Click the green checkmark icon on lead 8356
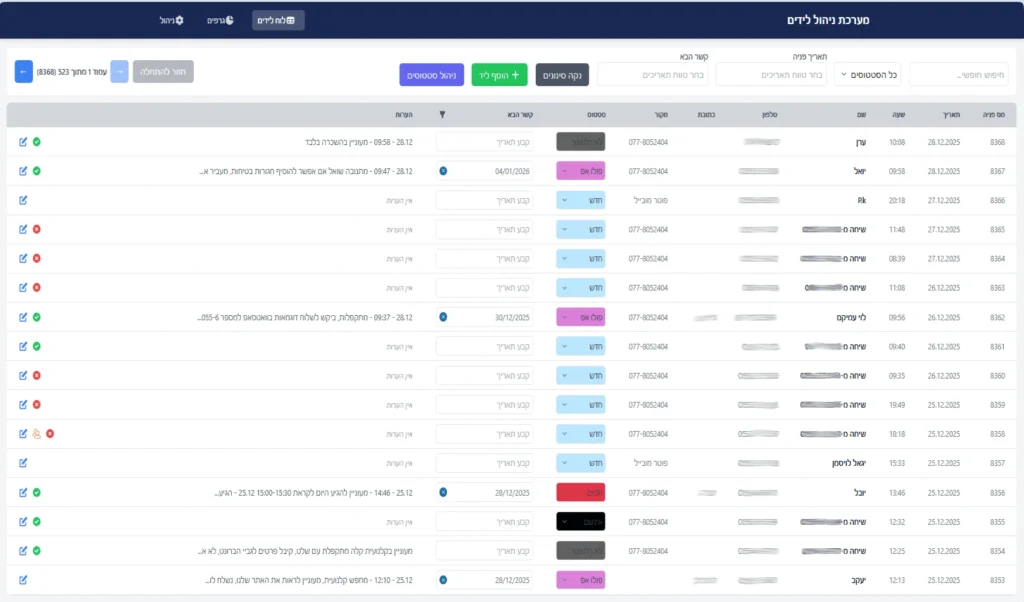 pyautogui.click(x=37, y=492)
